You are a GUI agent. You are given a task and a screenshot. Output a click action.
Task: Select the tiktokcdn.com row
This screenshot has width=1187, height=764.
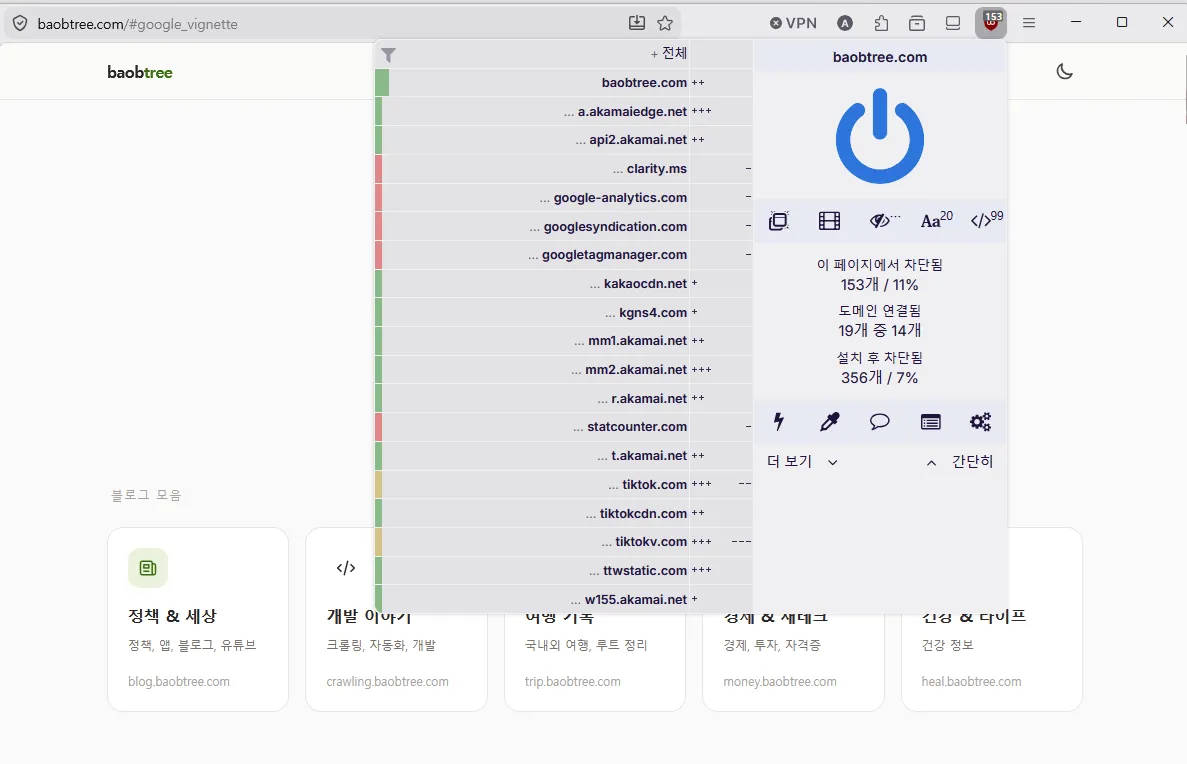[x=563, y=513]
